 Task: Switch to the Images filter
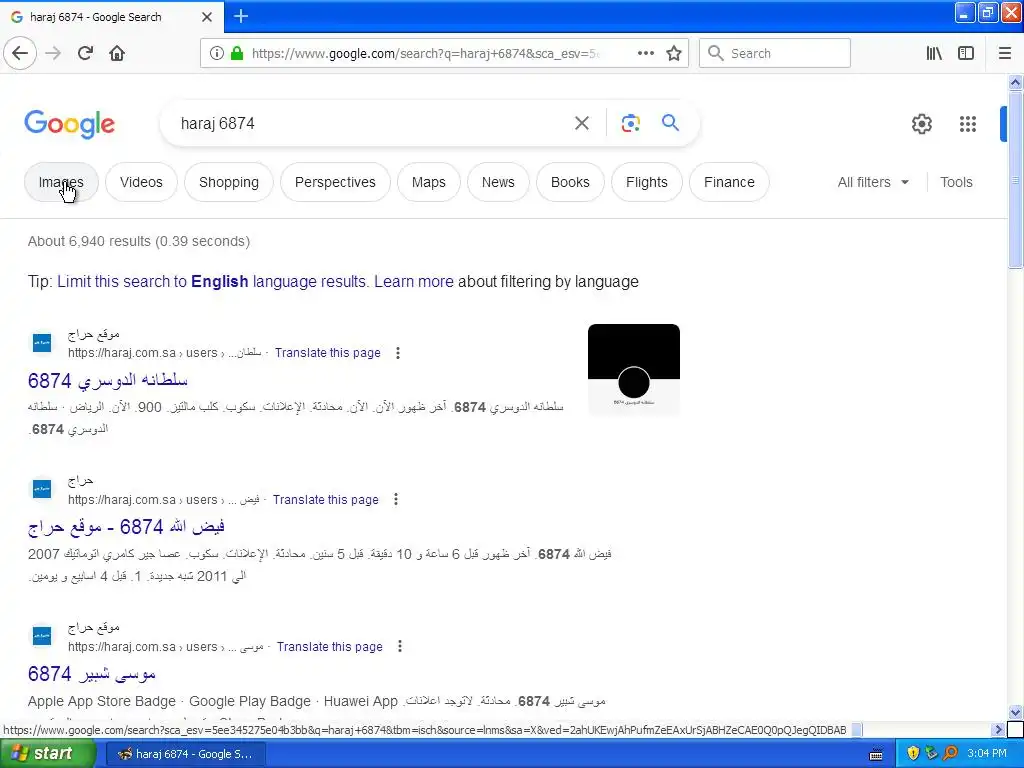(61, 182)
